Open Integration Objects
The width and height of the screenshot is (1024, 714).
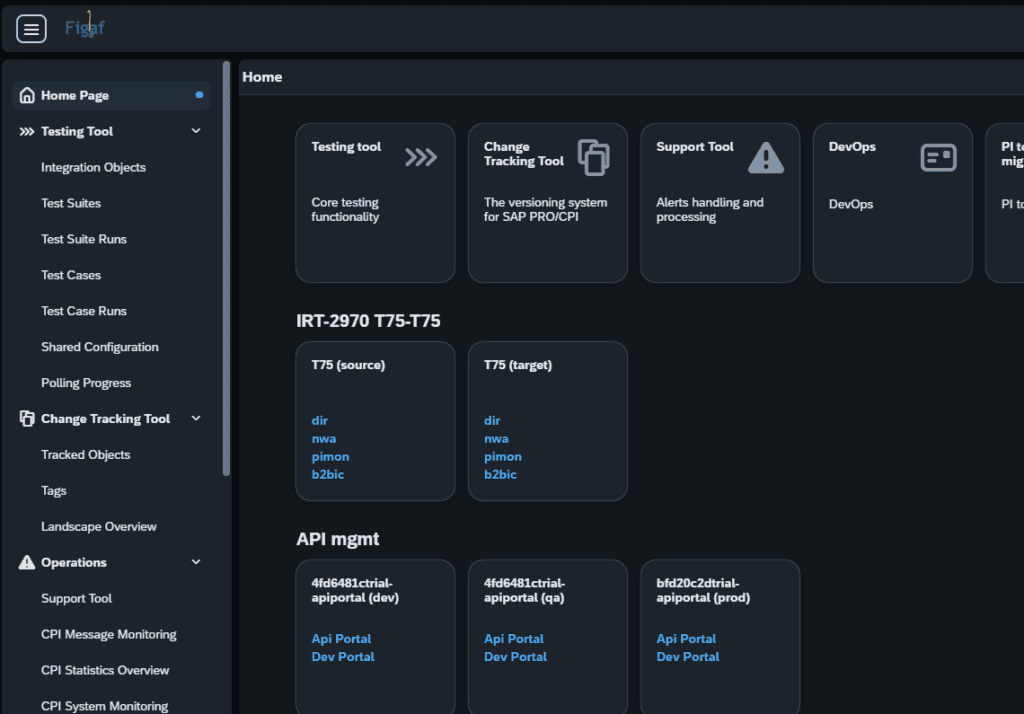[93, 167]
